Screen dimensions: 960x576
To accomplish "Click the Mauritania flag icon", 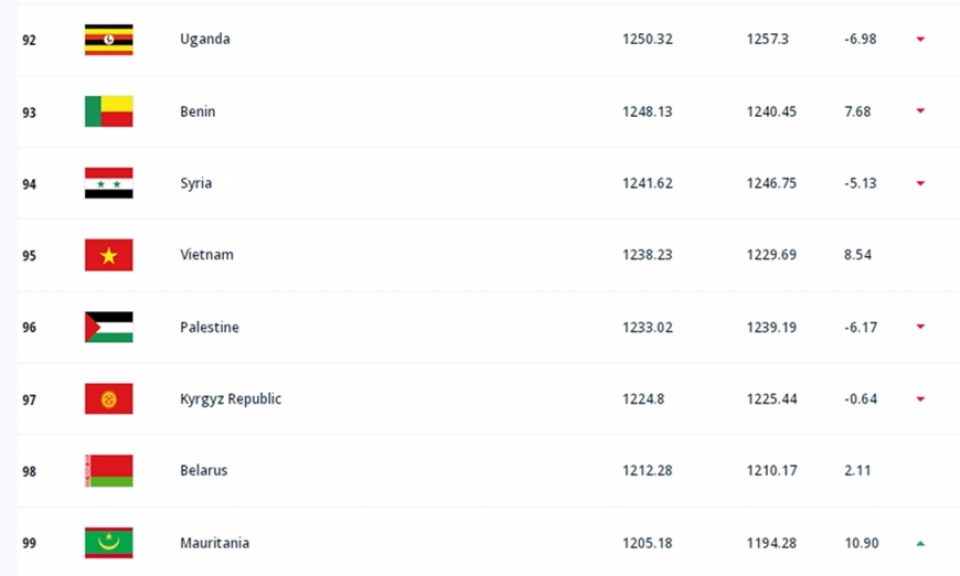I will point(108,543).
